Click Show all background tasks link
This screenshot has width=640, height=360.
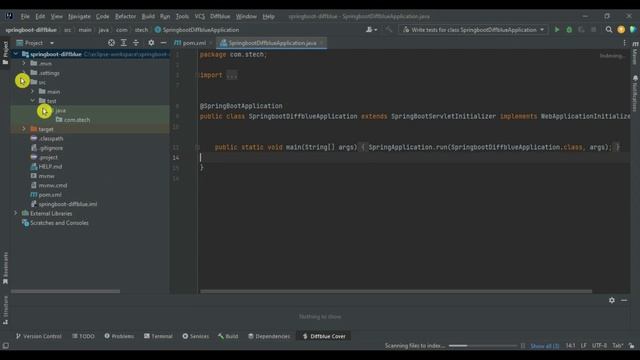tap(544, 346)
